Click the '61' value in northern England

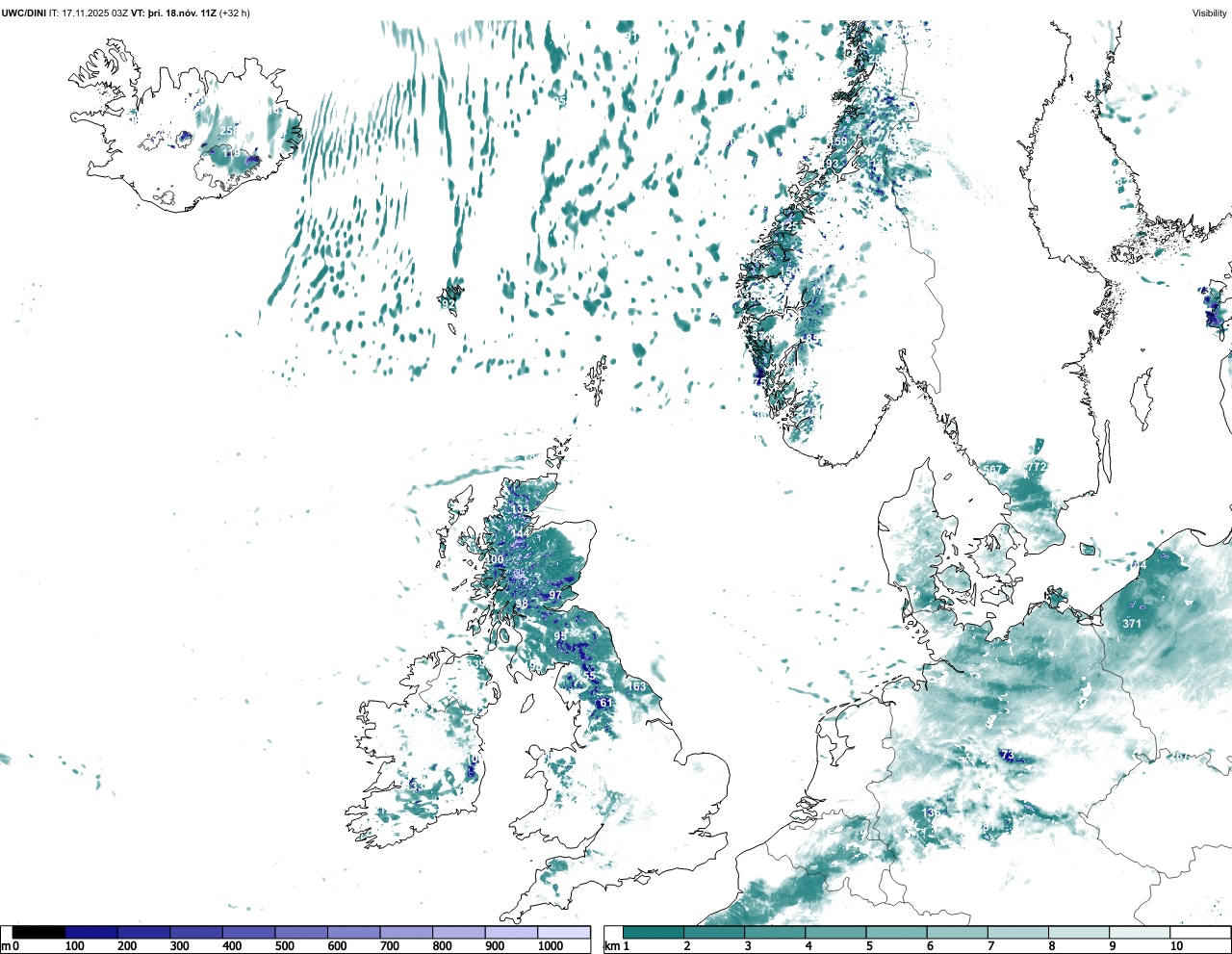coord(605,703)
